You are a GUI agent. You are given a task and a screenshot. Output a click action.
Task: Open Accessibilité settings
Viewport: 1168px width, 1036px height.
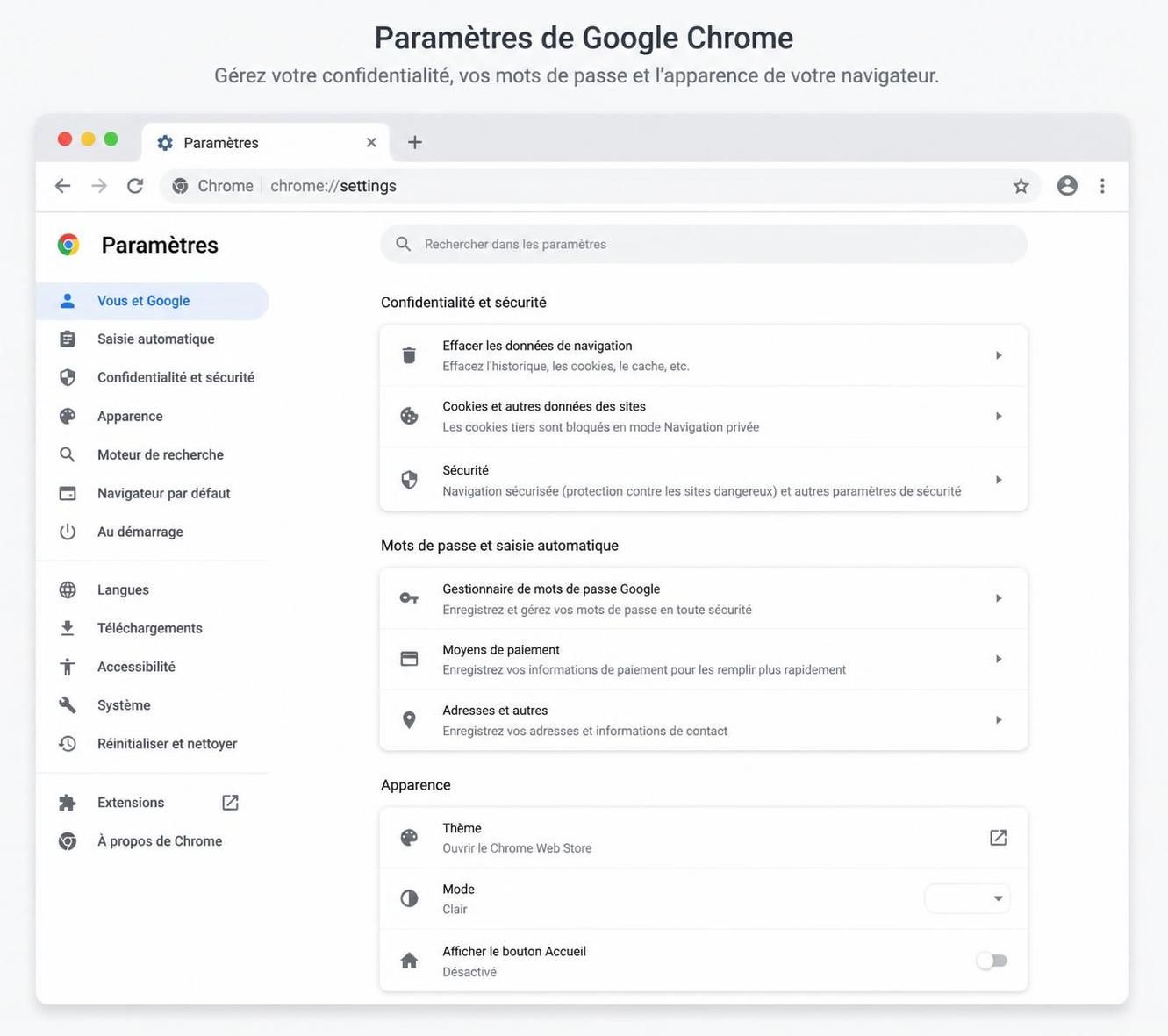pos(152,668)
